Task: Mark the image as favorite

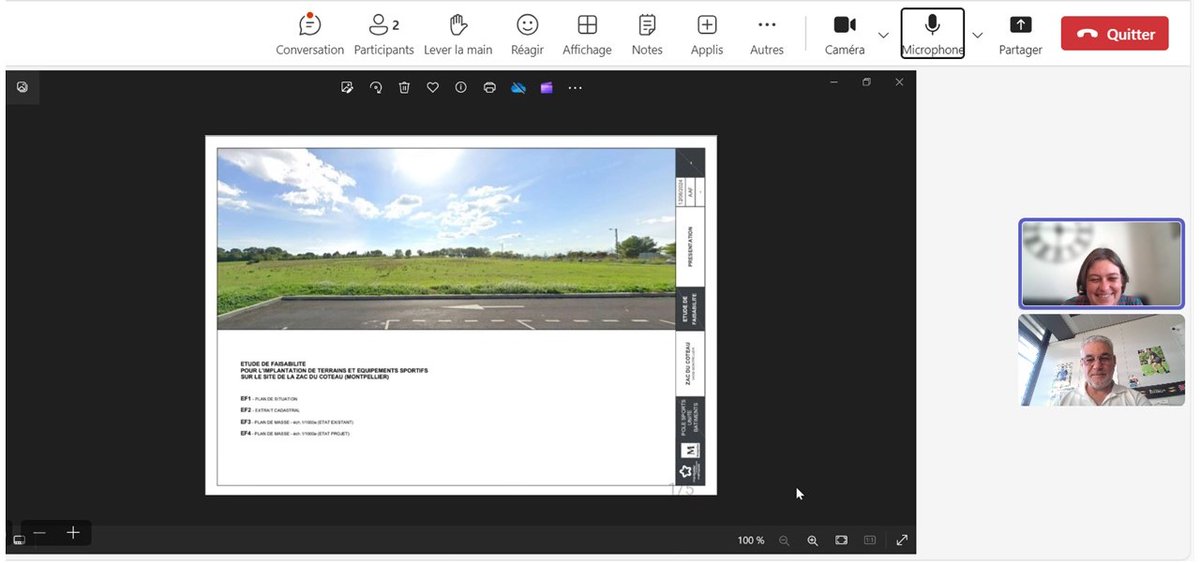Action: pos(433,87)
